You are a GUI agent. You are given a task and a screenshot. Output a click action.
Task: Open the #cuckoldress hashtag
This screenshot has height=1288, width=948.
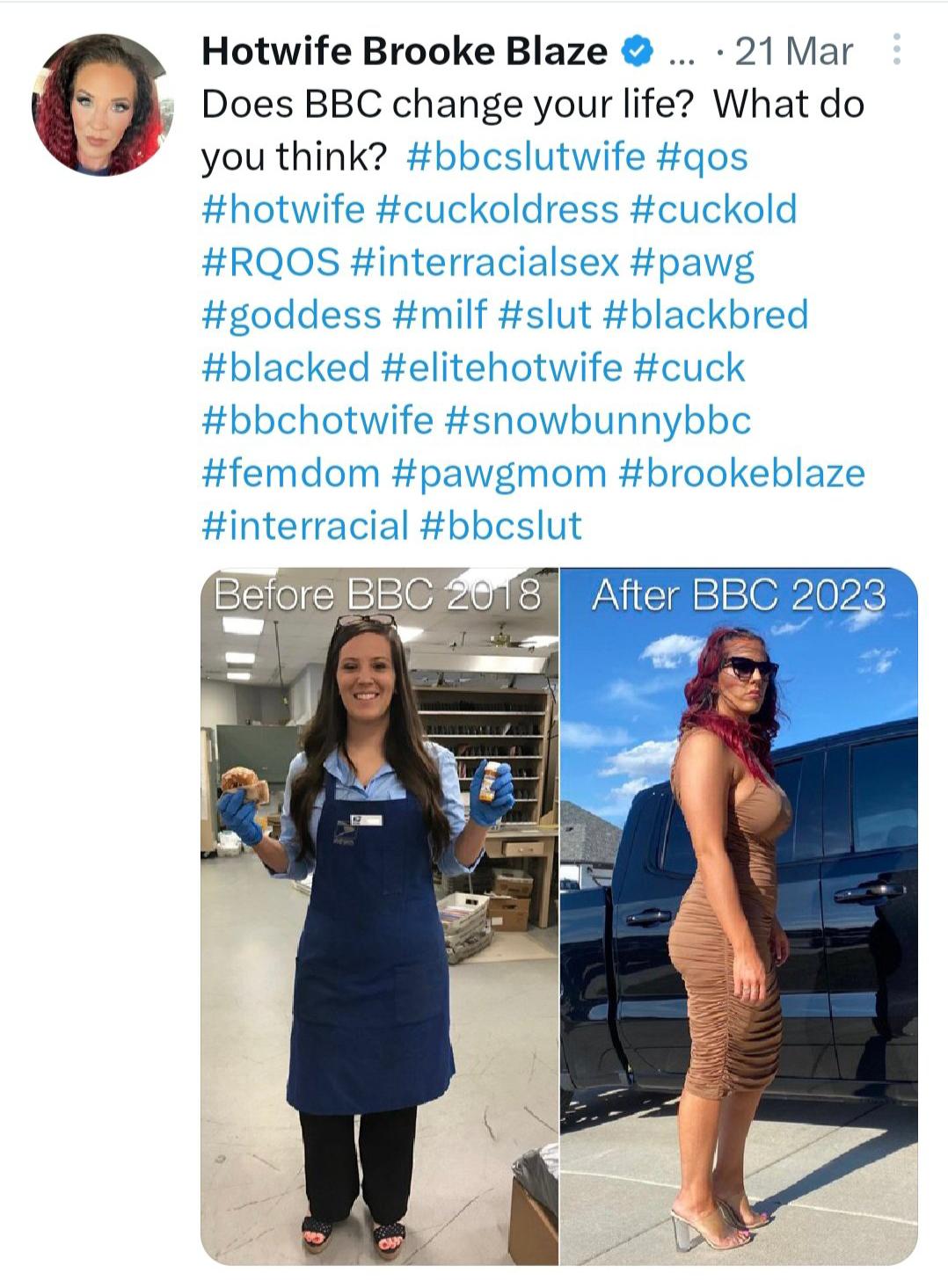coord(498,209)
